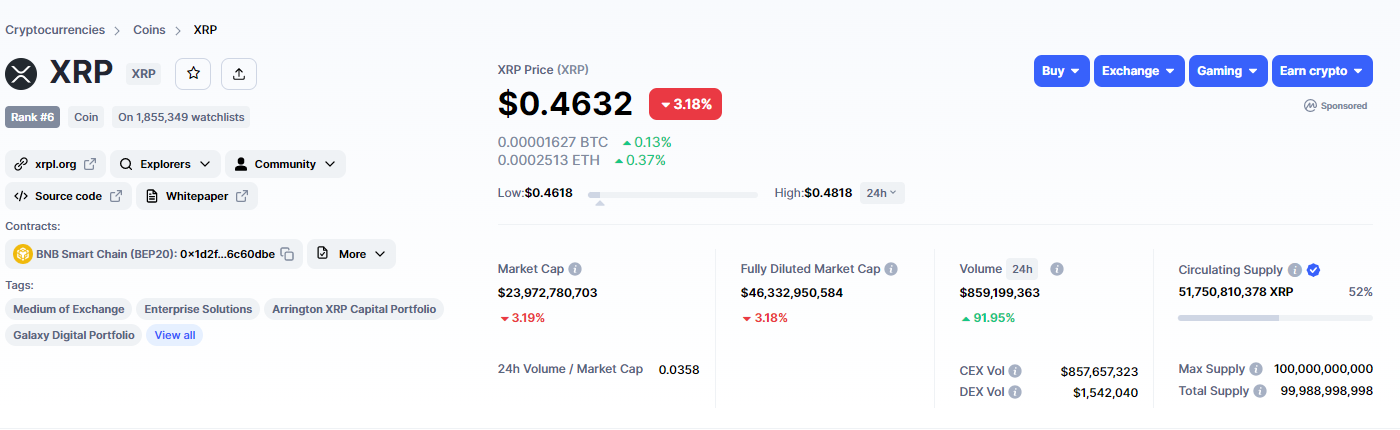Click View all tags button

(175, 335)
